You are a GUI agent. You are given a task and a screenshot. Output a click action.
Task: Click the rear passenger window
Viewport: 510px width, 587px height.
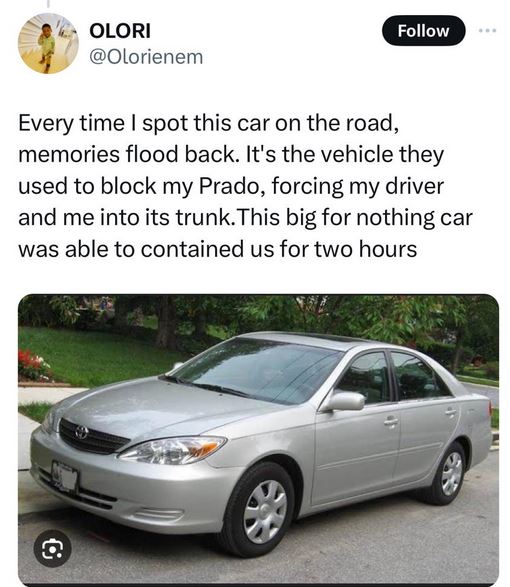pos(419,376)
